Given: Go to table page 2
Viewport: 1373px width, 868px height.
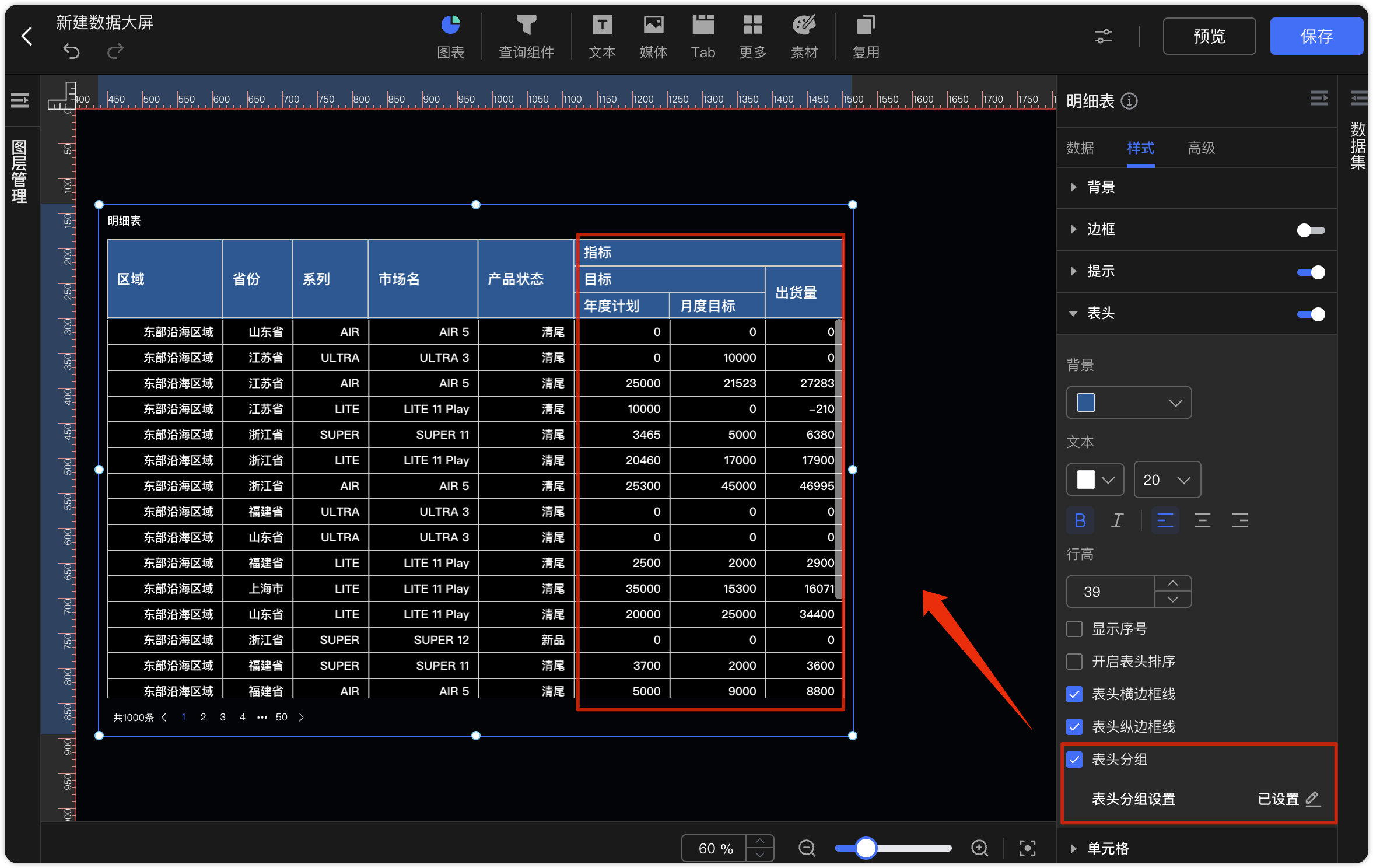Looking at the screenshot, I should [203, 717].
